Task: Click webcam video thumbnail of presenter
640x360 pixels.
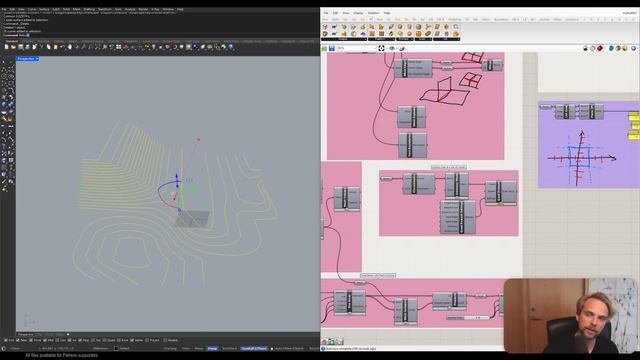Action: (x=571, y=316)
